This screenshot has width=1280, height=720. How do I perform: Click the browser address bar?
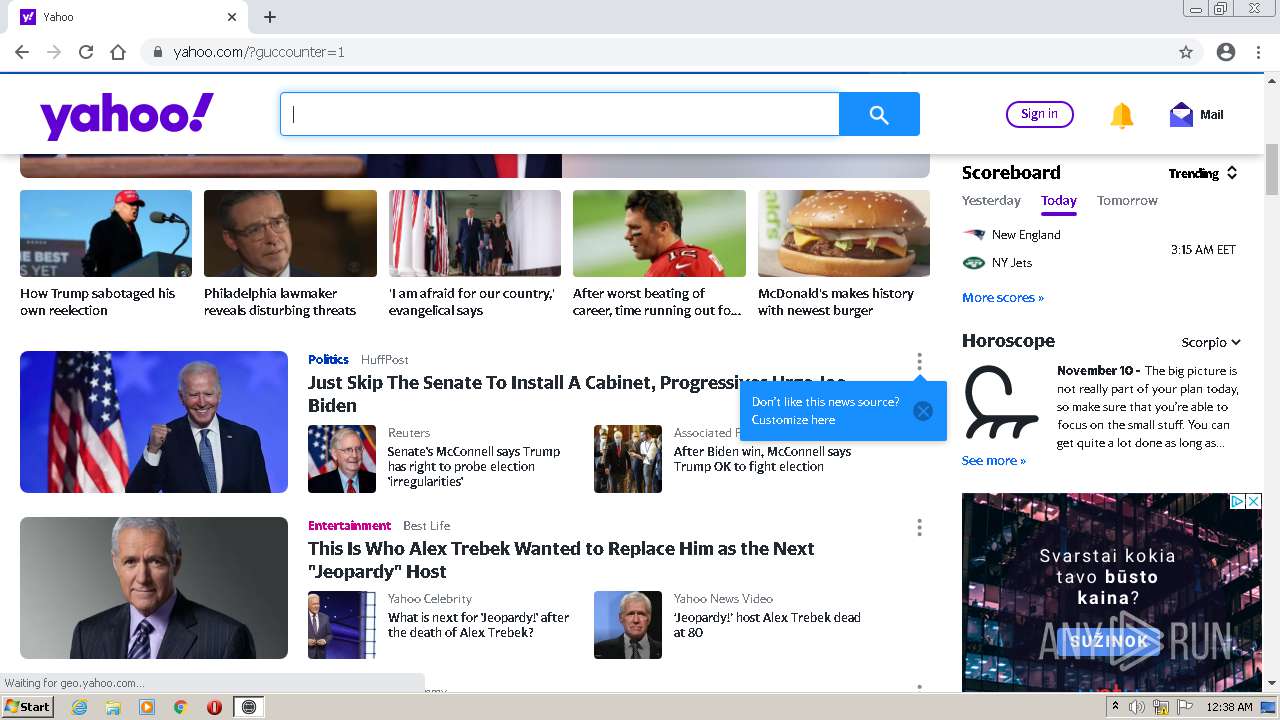pos(660,52)
